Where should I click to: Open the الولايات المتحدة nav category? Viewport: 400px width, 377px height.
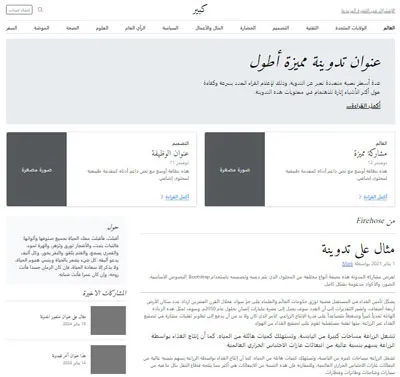[351, 28]
